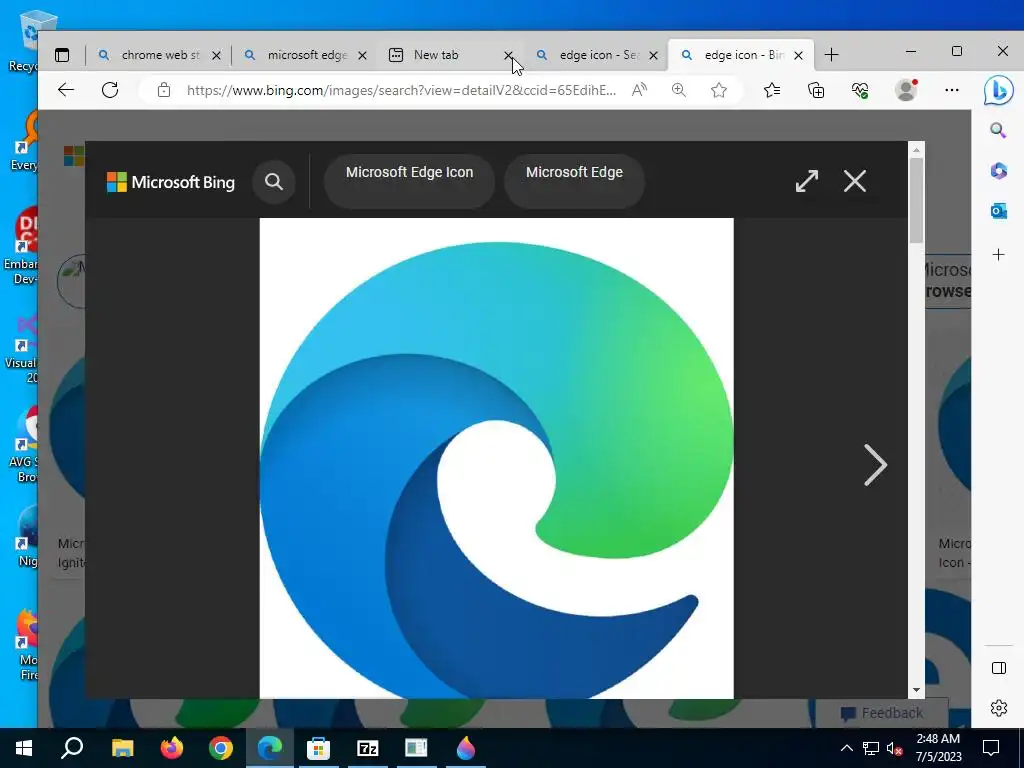Switch to the edge icon - Search tab
Viewport: 1024px width, 768px height.
pos(597,56)
